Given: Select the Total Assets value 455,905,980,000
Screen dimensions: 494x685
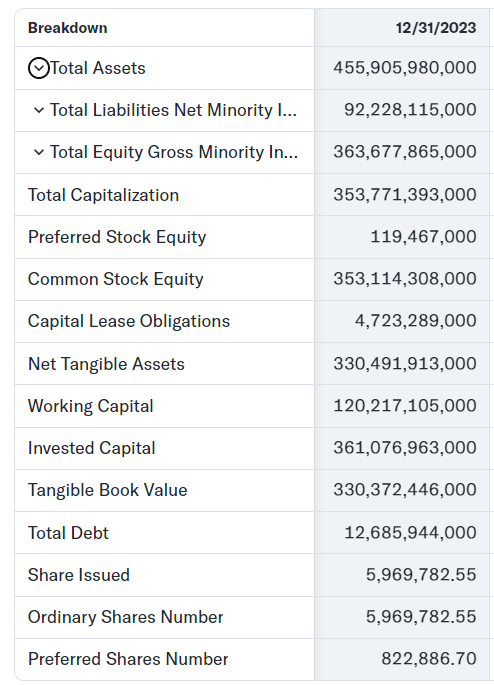Looking at the screenshot, I should pyautogui.click(x=405, y=68).
